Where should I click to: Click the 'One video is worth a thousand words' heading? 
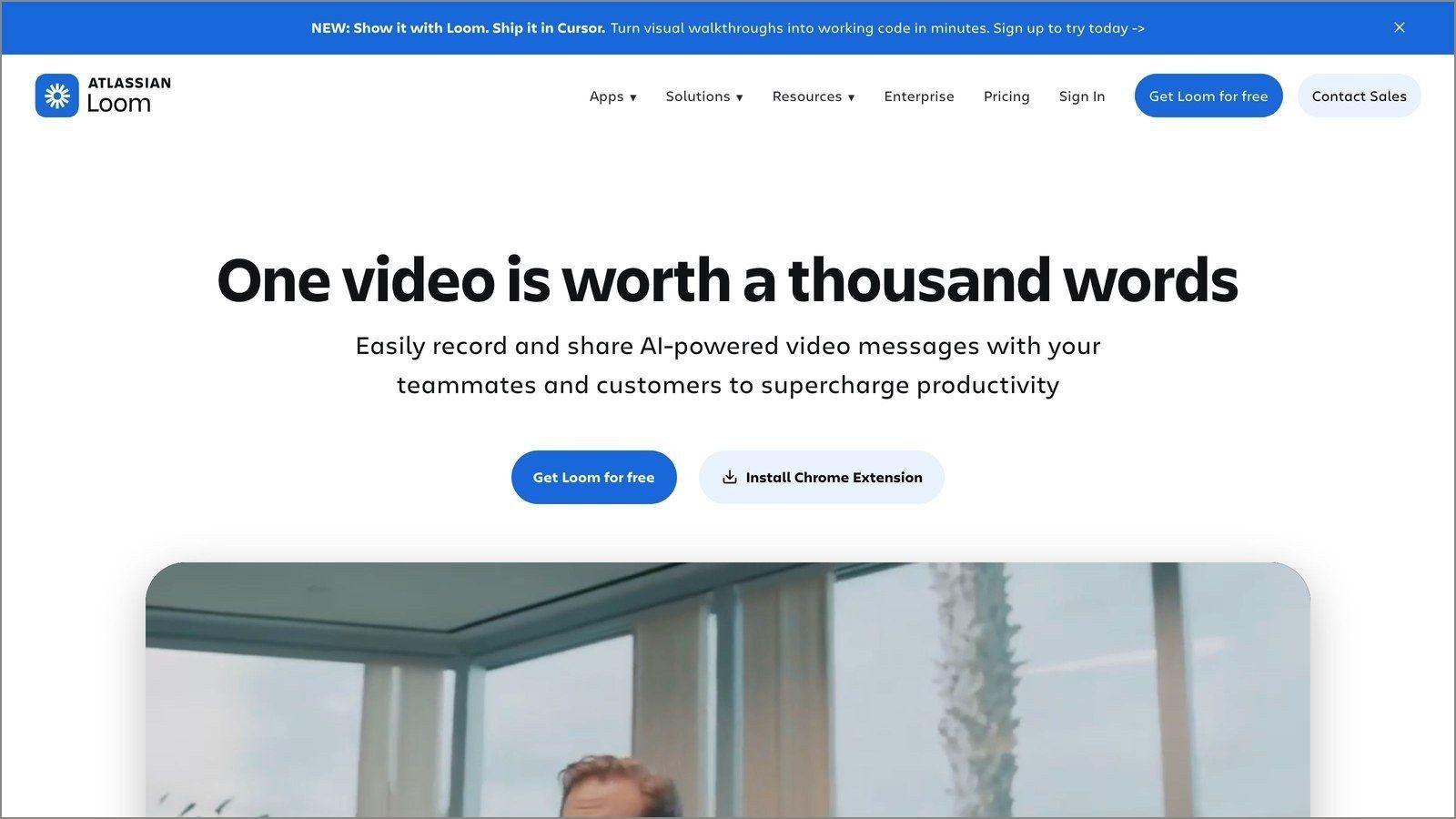pos(727,280)
